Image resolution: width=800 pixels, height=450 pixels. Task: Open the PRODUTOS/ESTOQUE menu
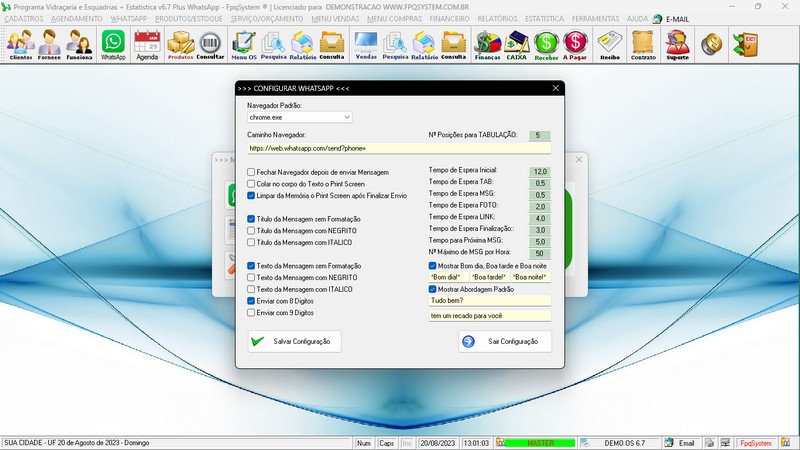(189, 19)
